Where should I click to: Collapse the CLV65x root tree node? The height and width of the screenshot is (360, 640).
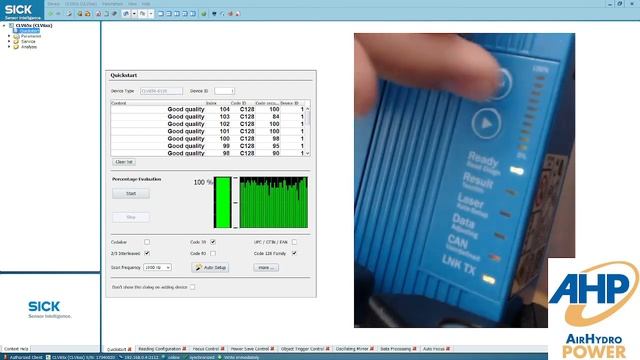pyautogui.click(x=4, y=25)
